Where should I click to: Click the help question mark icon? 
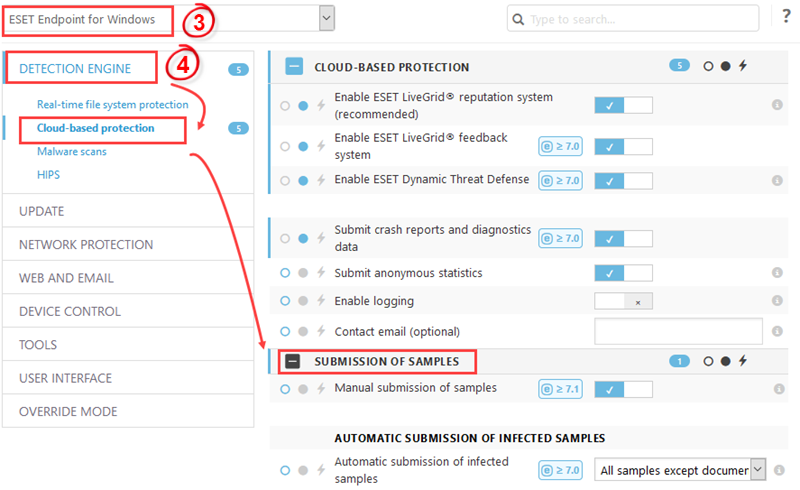point(786,16)
